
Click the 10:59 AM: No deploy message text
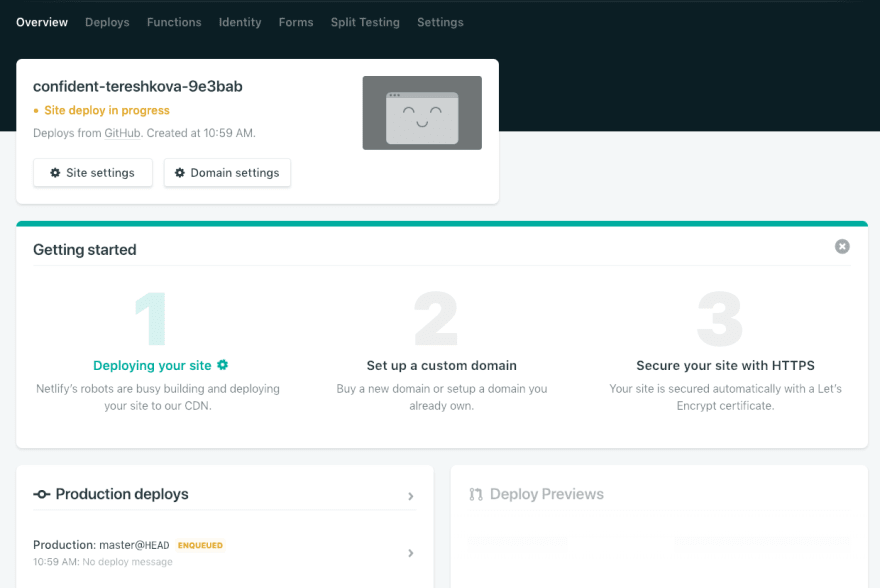[x=103, y=562]
